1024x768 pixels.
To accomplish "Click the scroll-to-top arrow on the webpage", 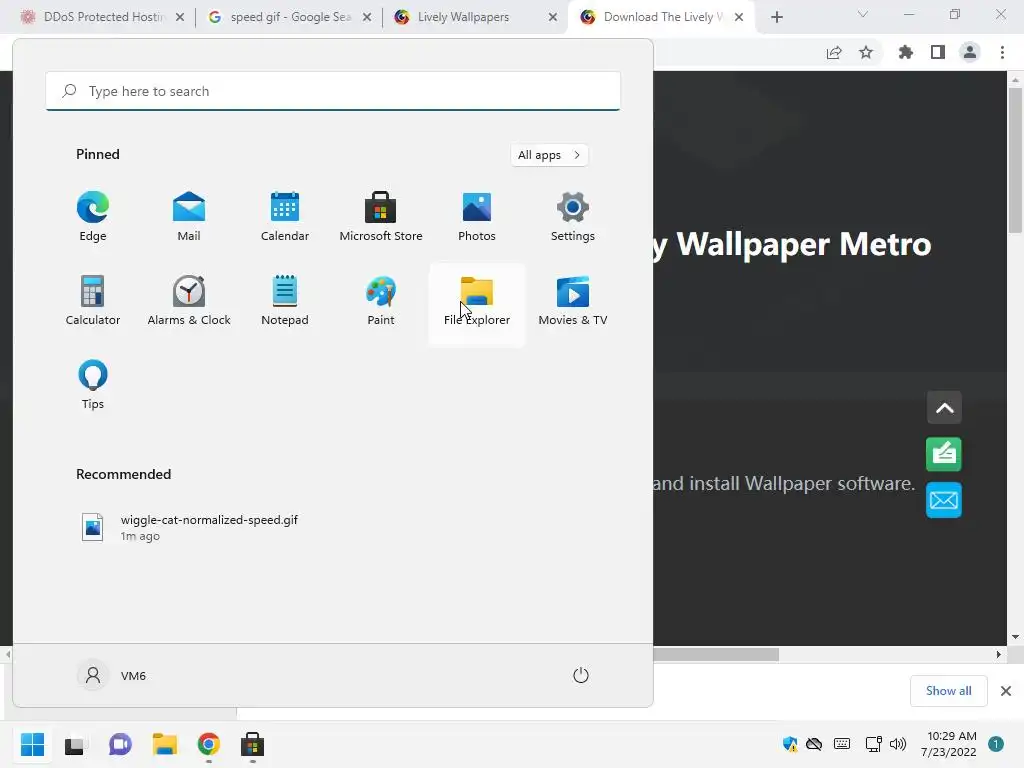I will pyautogui.click(x=944, y=408).
